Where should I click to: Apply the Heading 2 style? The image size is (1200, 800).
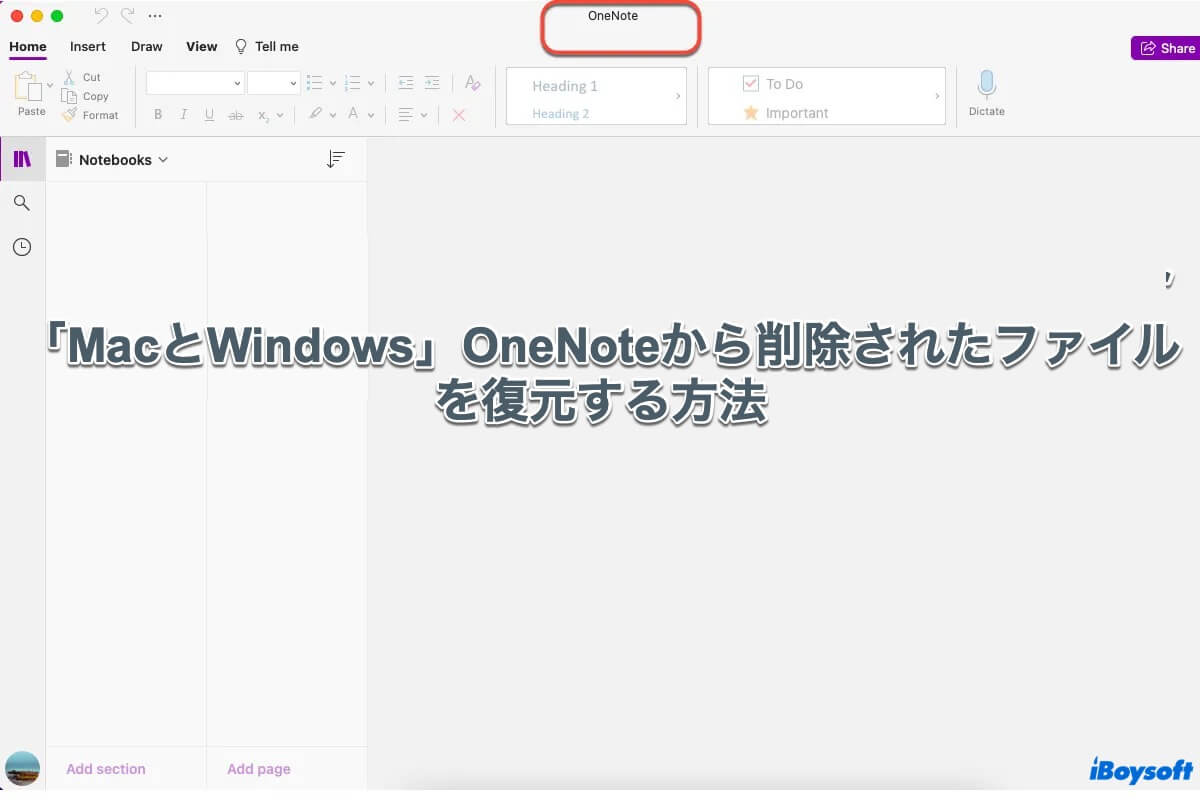[560, 113]
